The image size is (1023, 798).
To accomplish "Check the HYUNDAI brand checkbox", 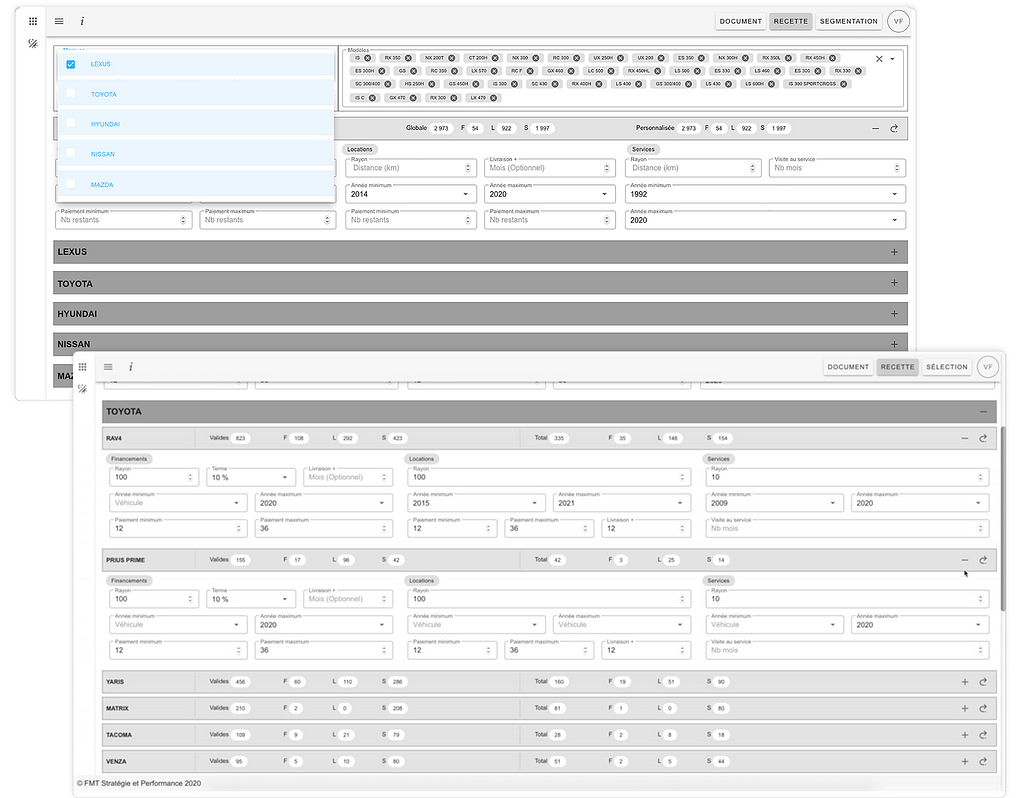I will coord(70,123).
